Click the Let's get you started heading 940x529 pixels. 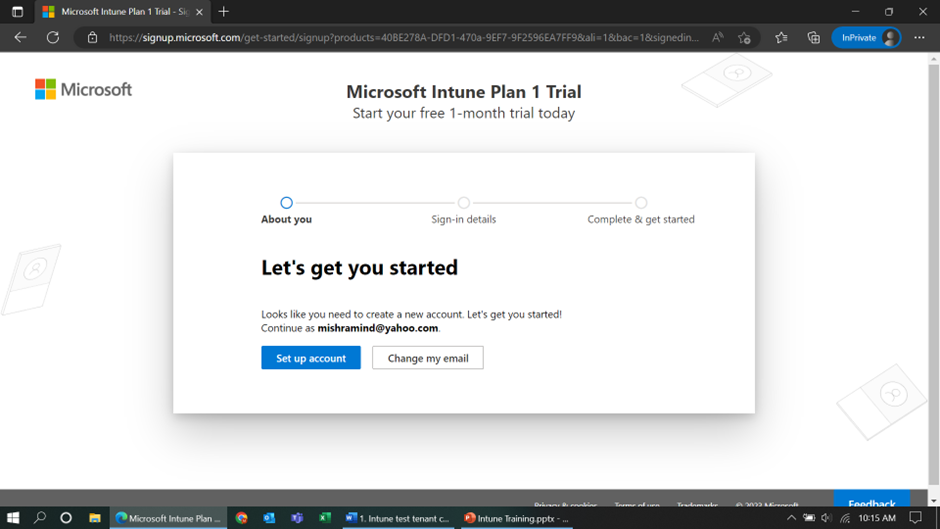(x=359, y=267)
